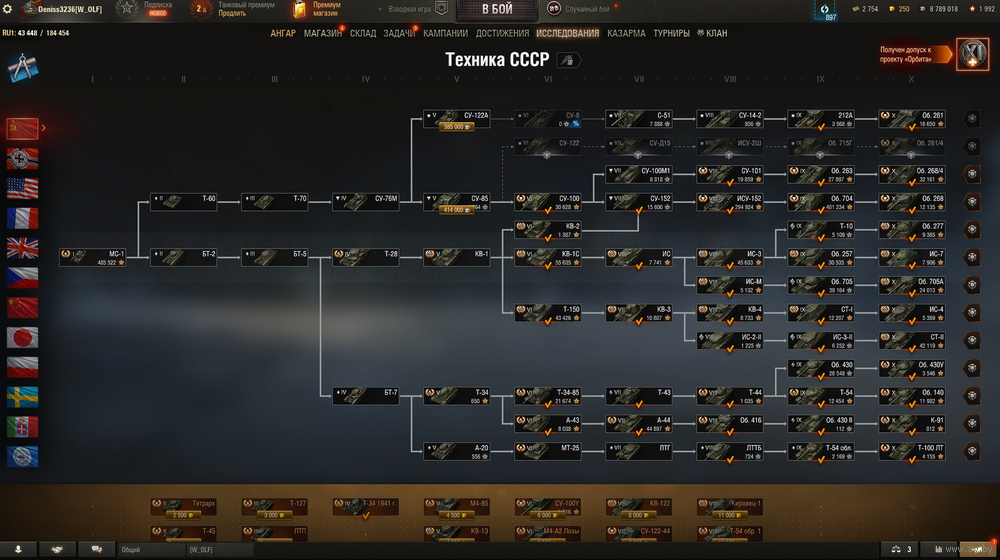Image resolution: width=1000 pixels, height=560 pixels.
Task: Click the gold balance 2 754
Action: pos(865,9)
